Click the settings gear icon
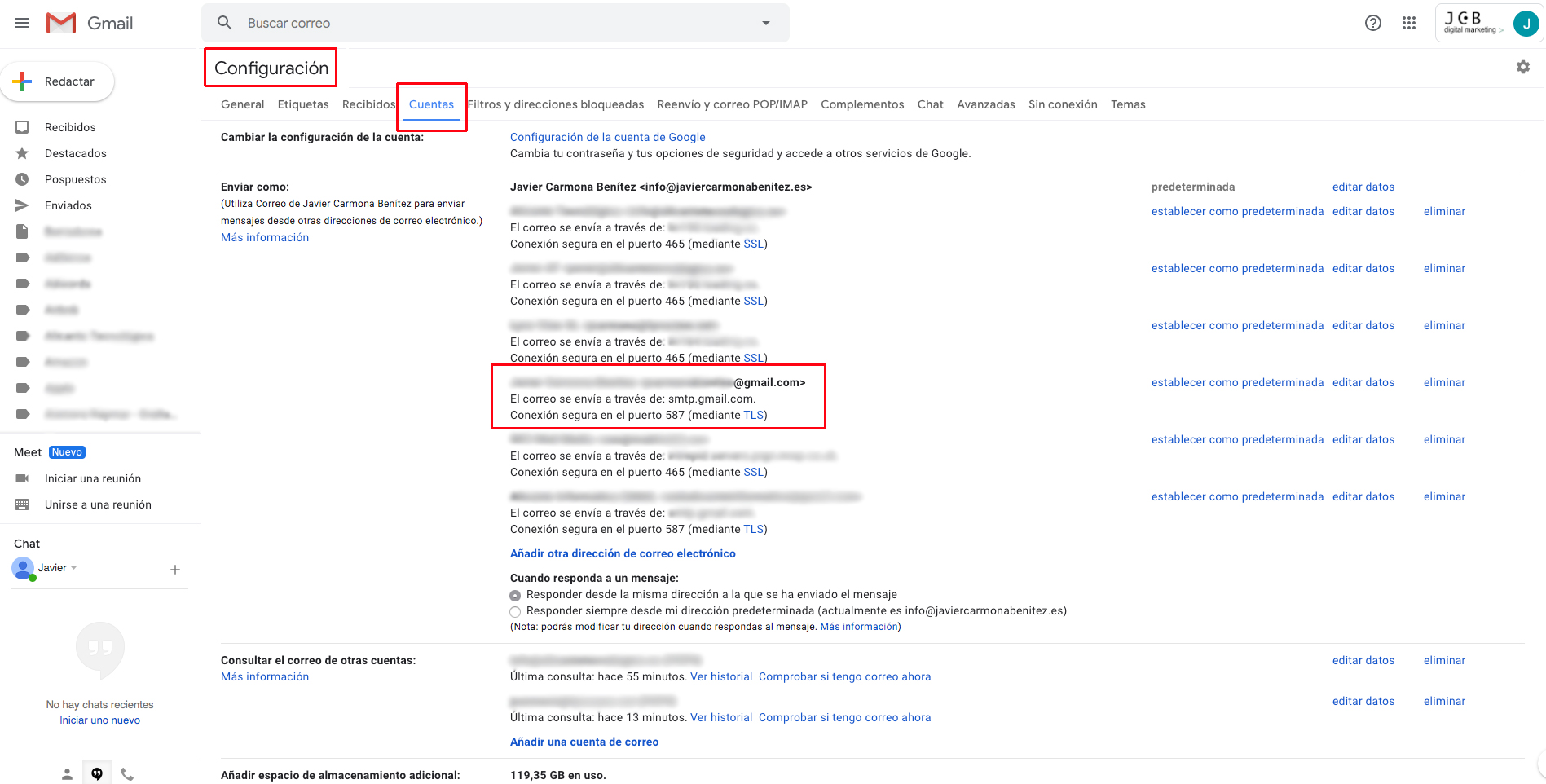This screenshot has height=784, width=1546. pyautogui.click(x=1522, y=67)
